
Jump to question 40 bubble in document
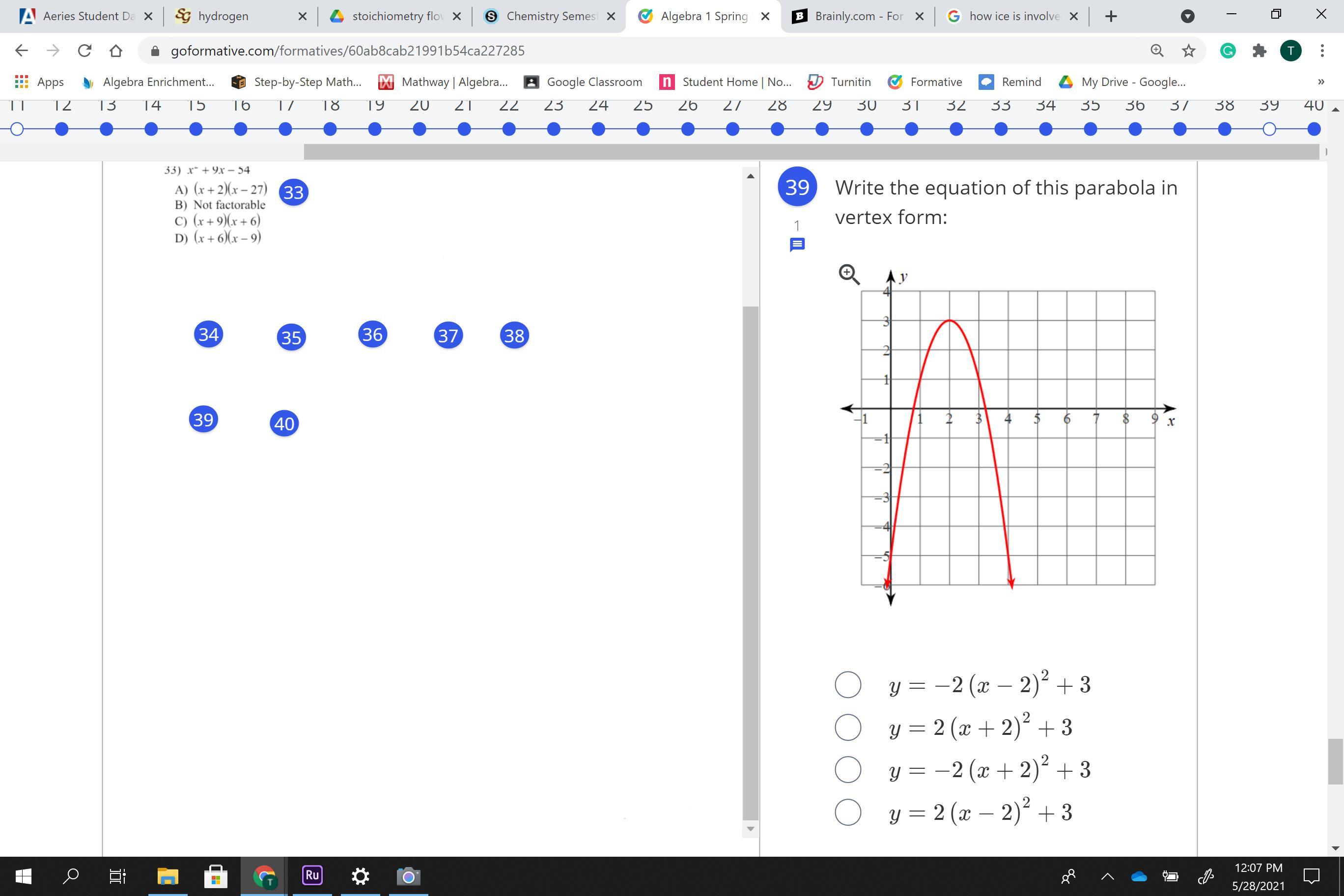[284, 423]
